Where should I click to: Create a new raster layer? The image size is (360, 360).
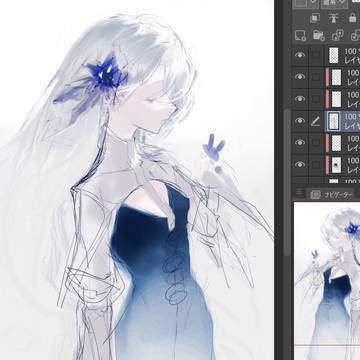pos(300,36)
